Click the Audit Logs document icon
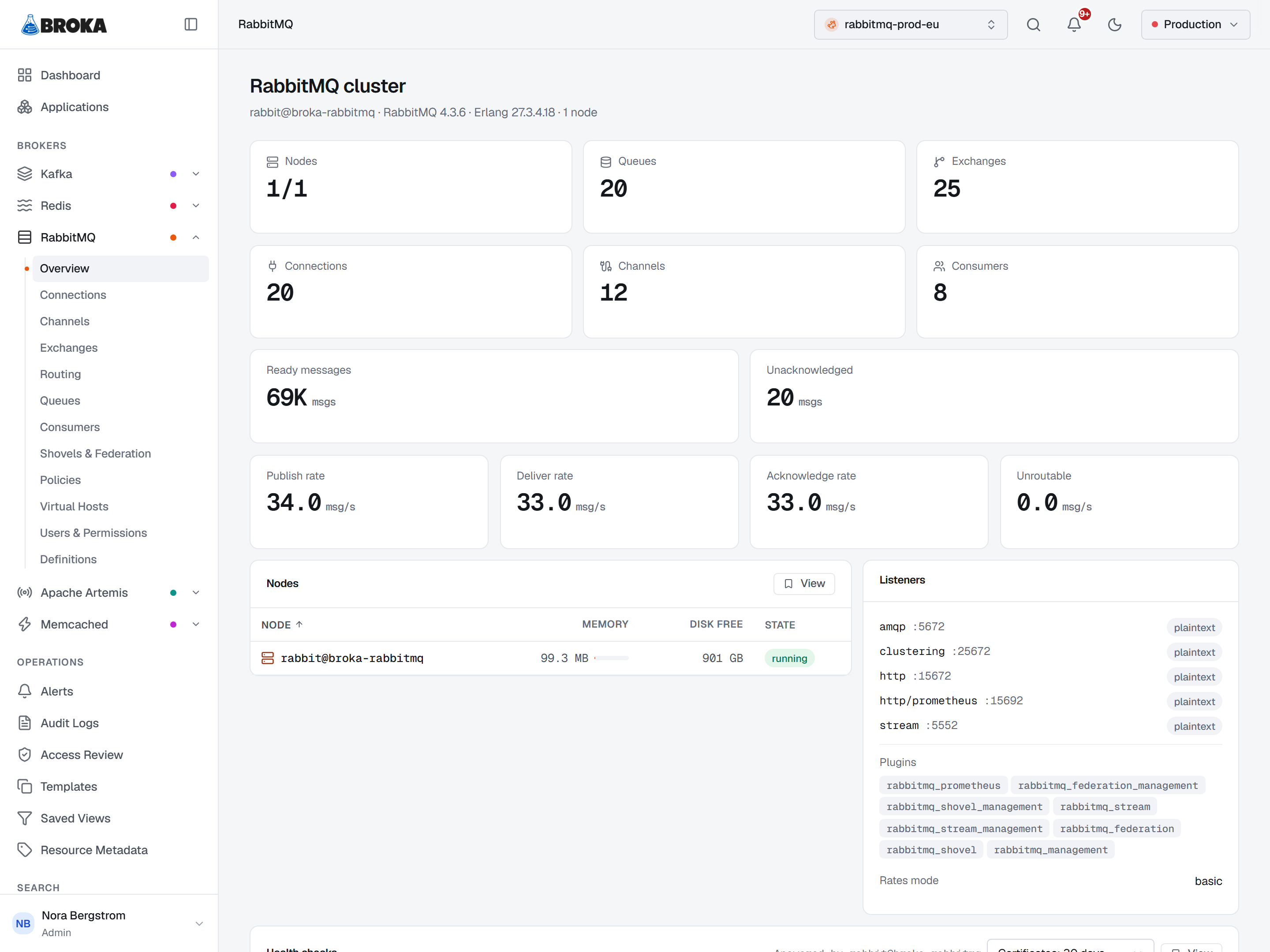Image resolution: width=1270 pixels, height=952 pixels. (x=24, y=723)
